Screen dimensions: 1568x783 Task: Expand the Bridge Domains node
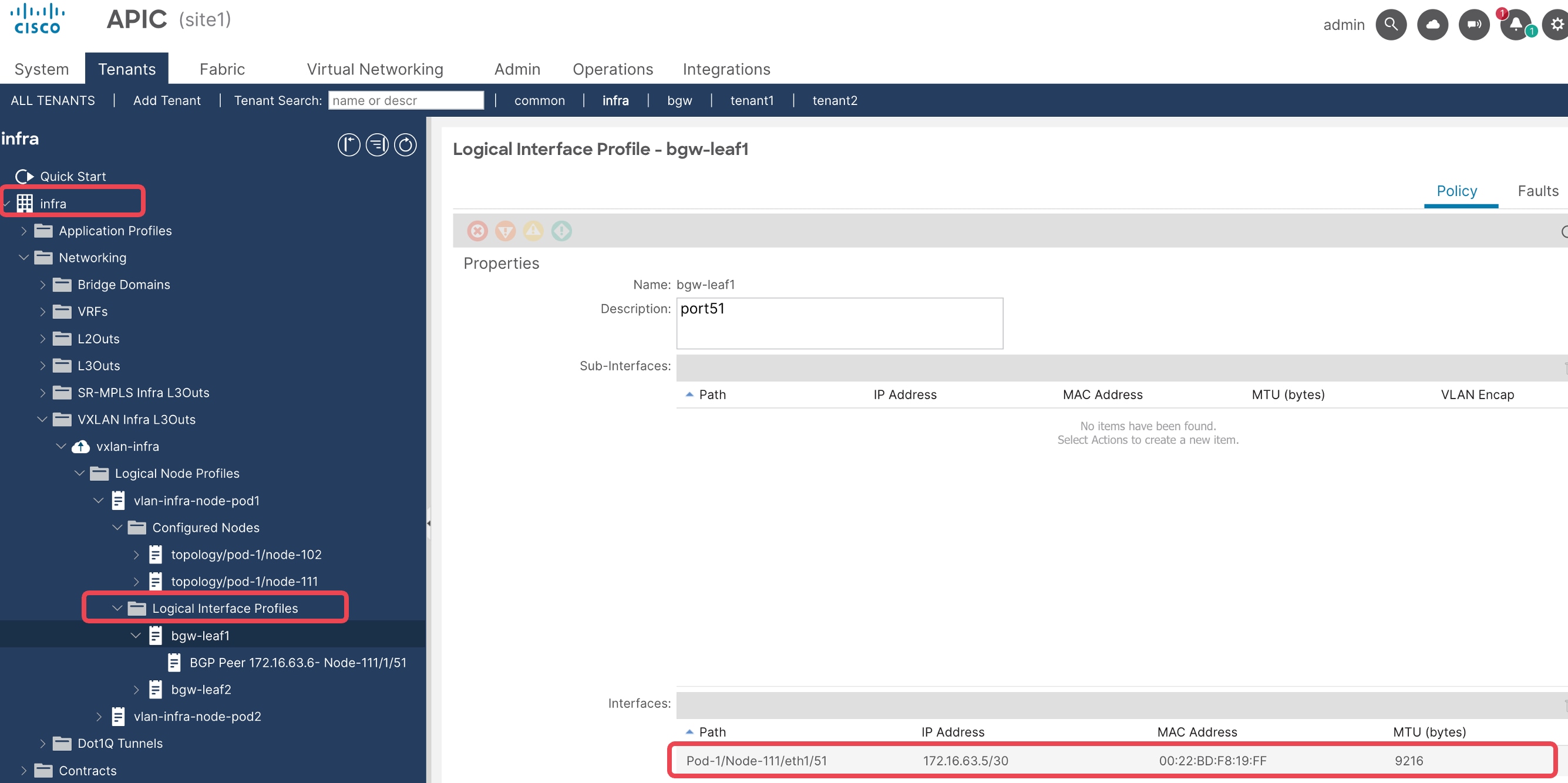pos(43,285)
